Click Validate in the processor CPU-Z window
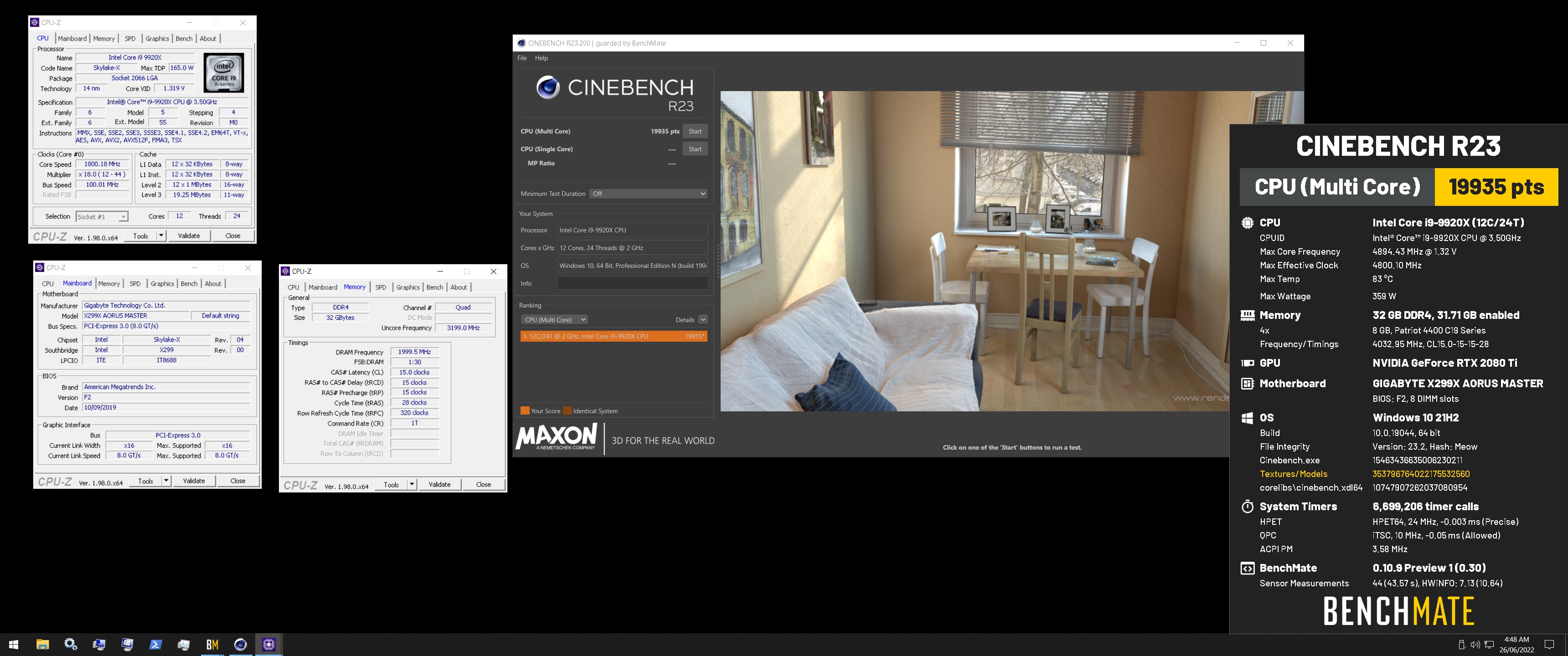 coord(189,236)
